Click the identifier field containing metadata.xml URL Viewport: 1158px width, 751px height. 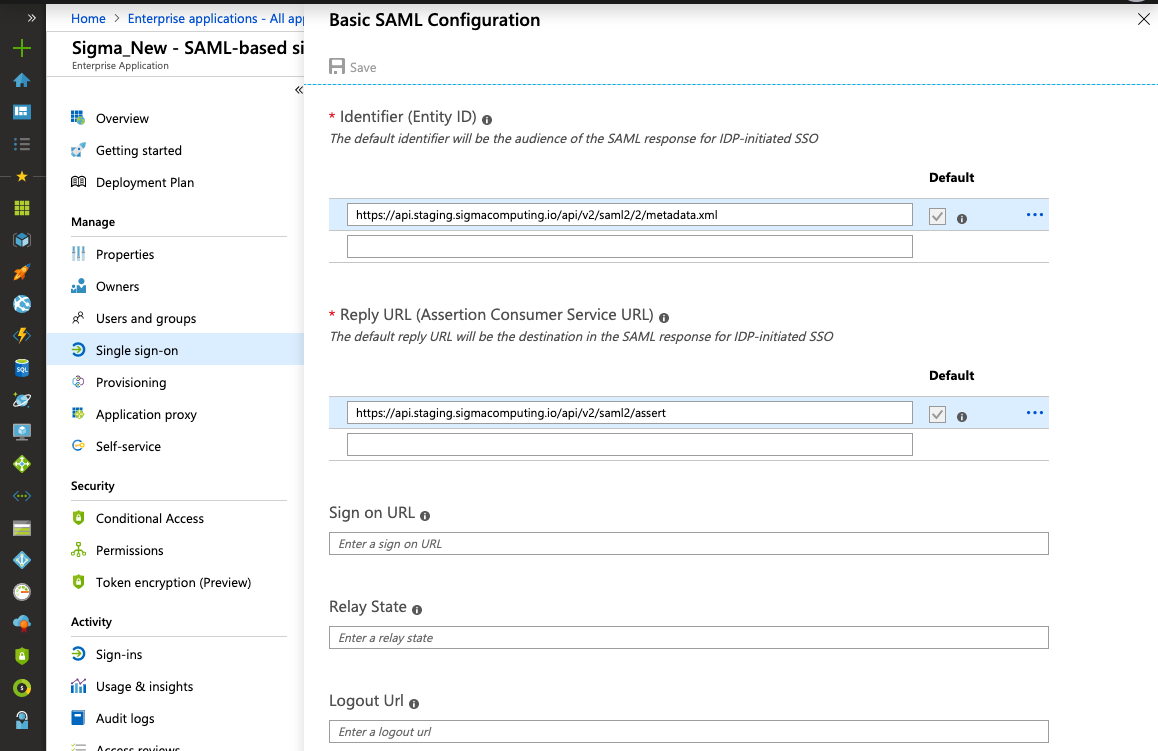click(630, 215)
